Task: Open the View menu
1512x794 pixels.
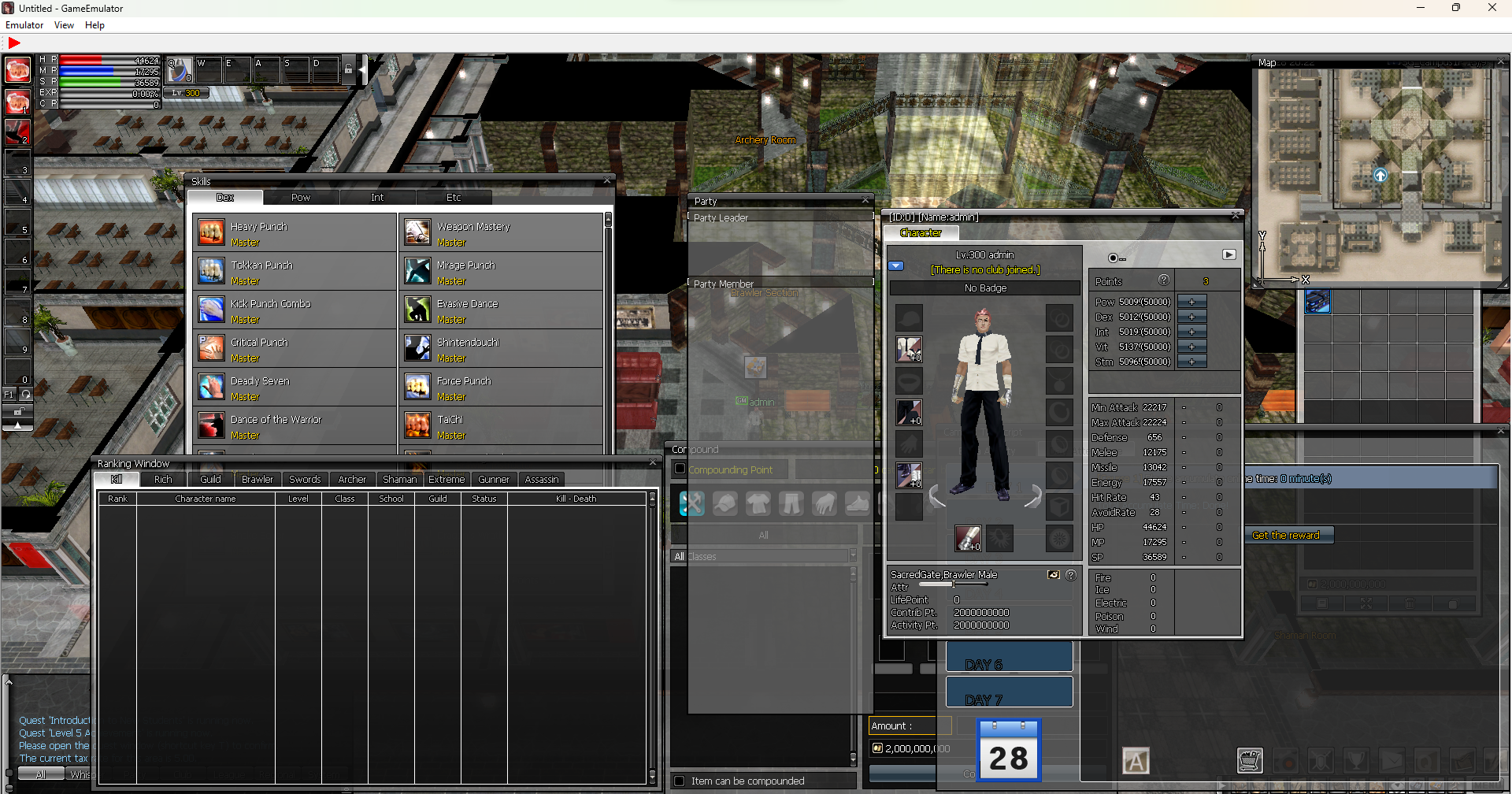Action: (64, 25)
